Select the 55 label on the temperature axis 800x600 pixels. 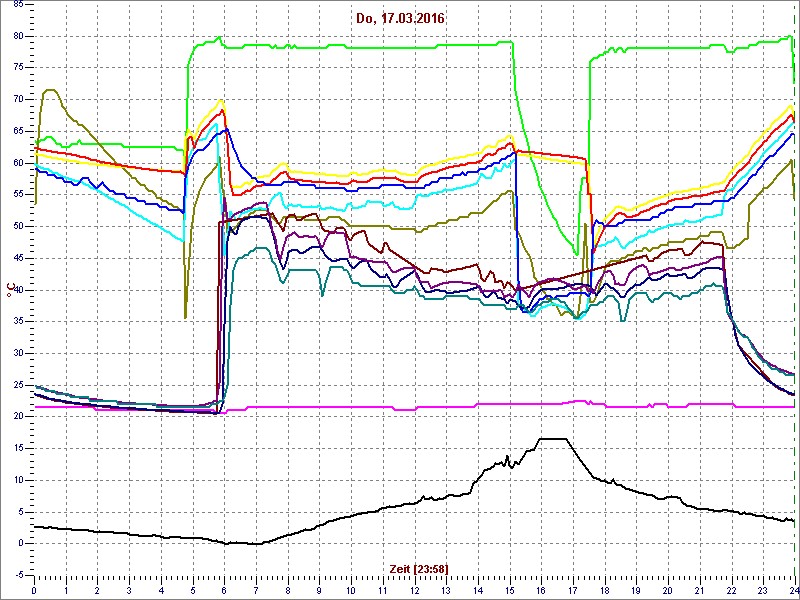pos(17,194)
